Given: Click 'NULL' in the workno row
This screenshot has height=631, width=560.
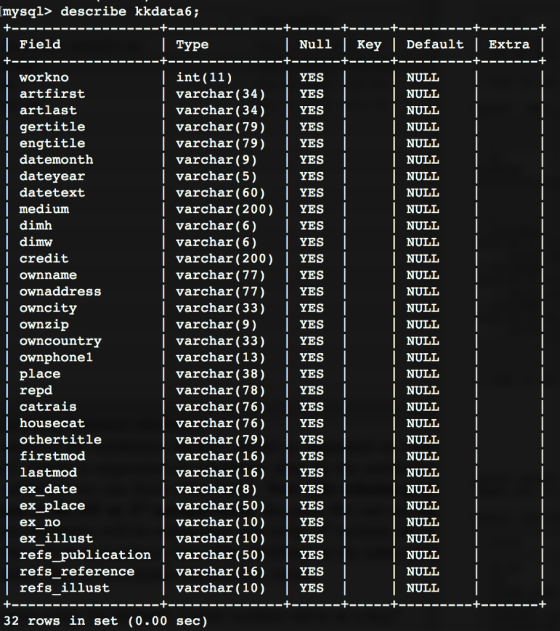Looking at the screenshot, I should (422, 77).
